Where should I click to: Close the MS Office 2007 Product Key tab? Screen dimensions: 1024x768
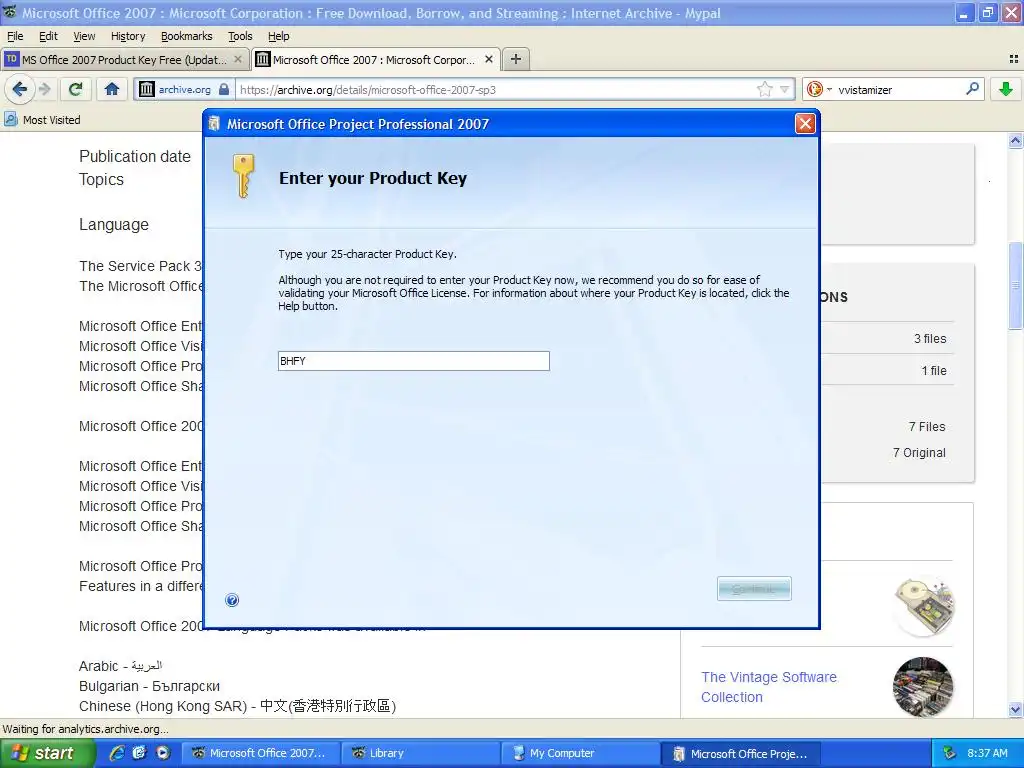(x=238, y=59)
